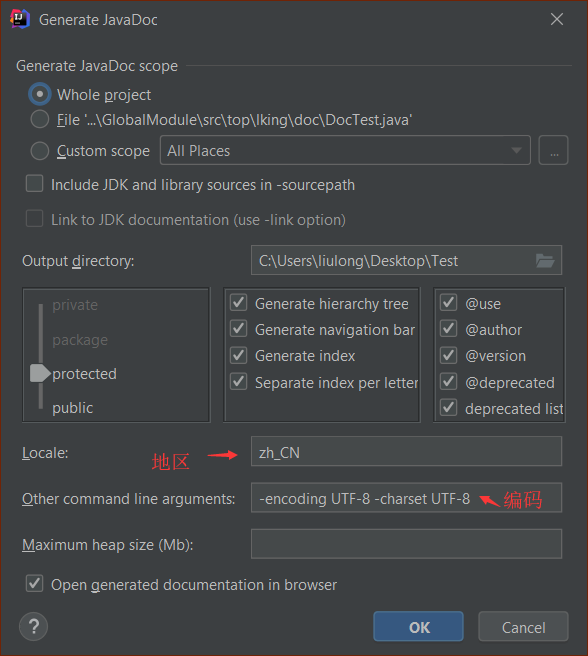The width and height of the screenshot is (588, 656).
Task: Set visibility slider to public level
Action: [x=72, y=408]
